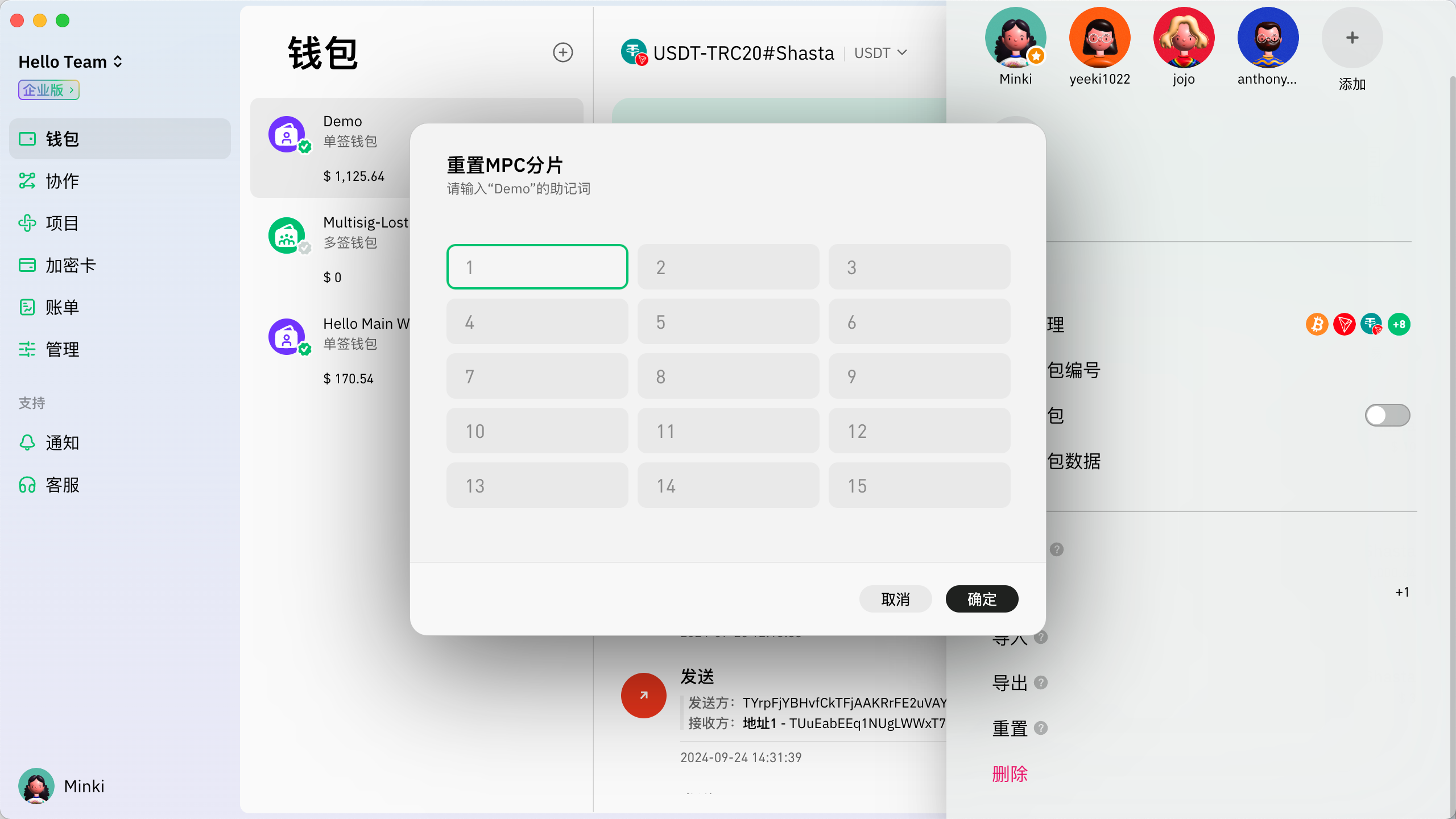This screenshot has height=819, width=1456.
Task: Focus mnemonic word field number 5
Action: pyautogui.click(x=728, y=322)
